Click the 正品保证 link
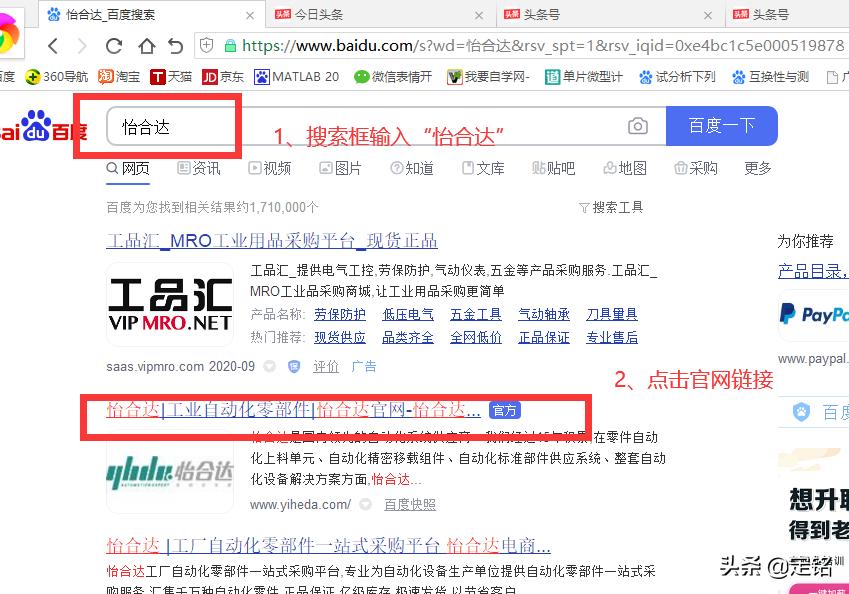Image resolution: width=849 pixels, height=594 pixels. 544,338
